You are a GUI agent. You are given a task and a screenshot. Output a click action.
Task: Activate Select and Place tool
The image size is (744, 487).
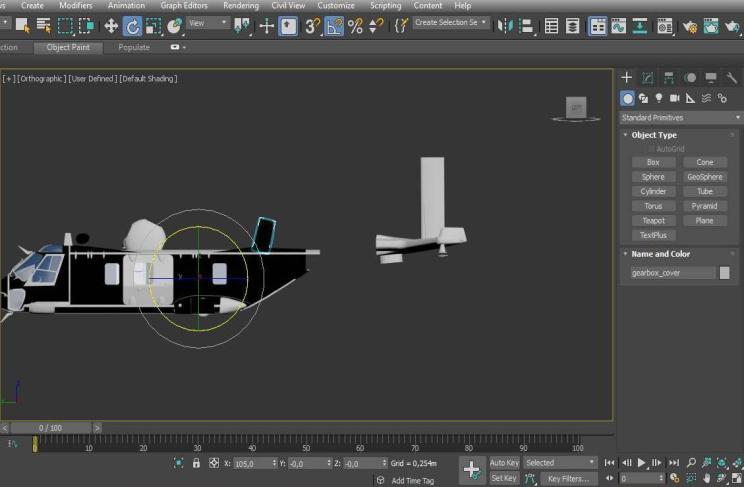point(175,26)
